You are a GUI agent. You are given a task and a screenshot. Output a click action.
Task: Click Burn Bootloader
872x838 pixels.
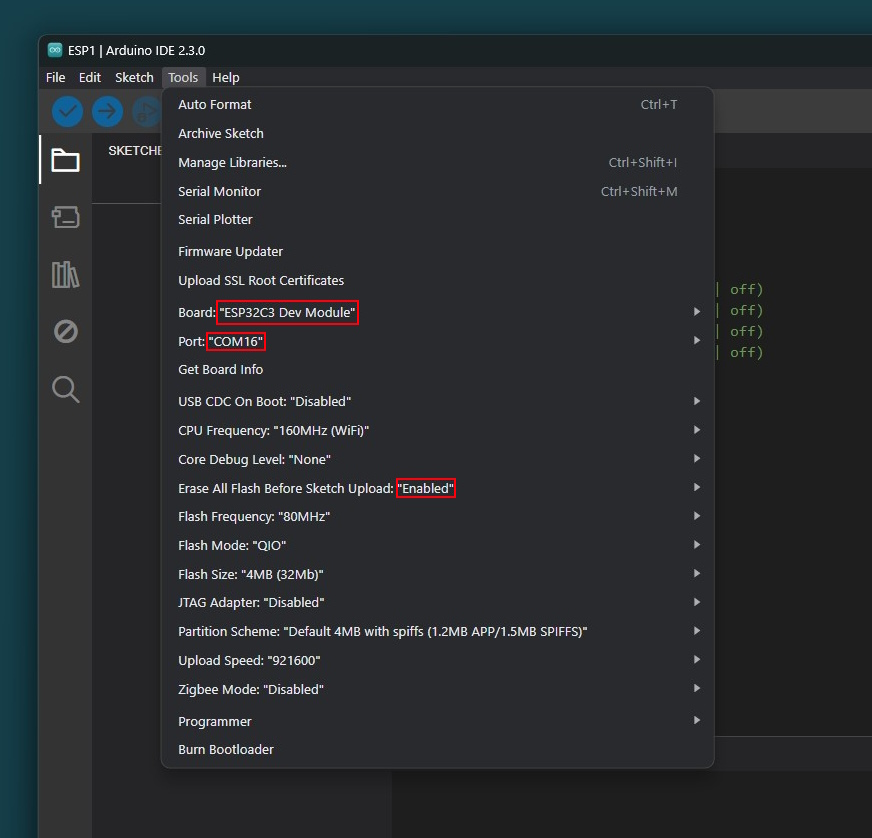pos(437,750)
